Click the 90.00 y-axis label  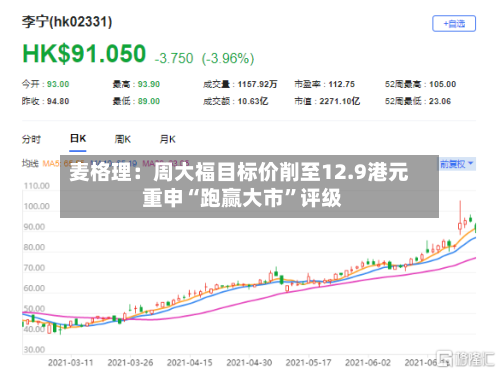34,227
